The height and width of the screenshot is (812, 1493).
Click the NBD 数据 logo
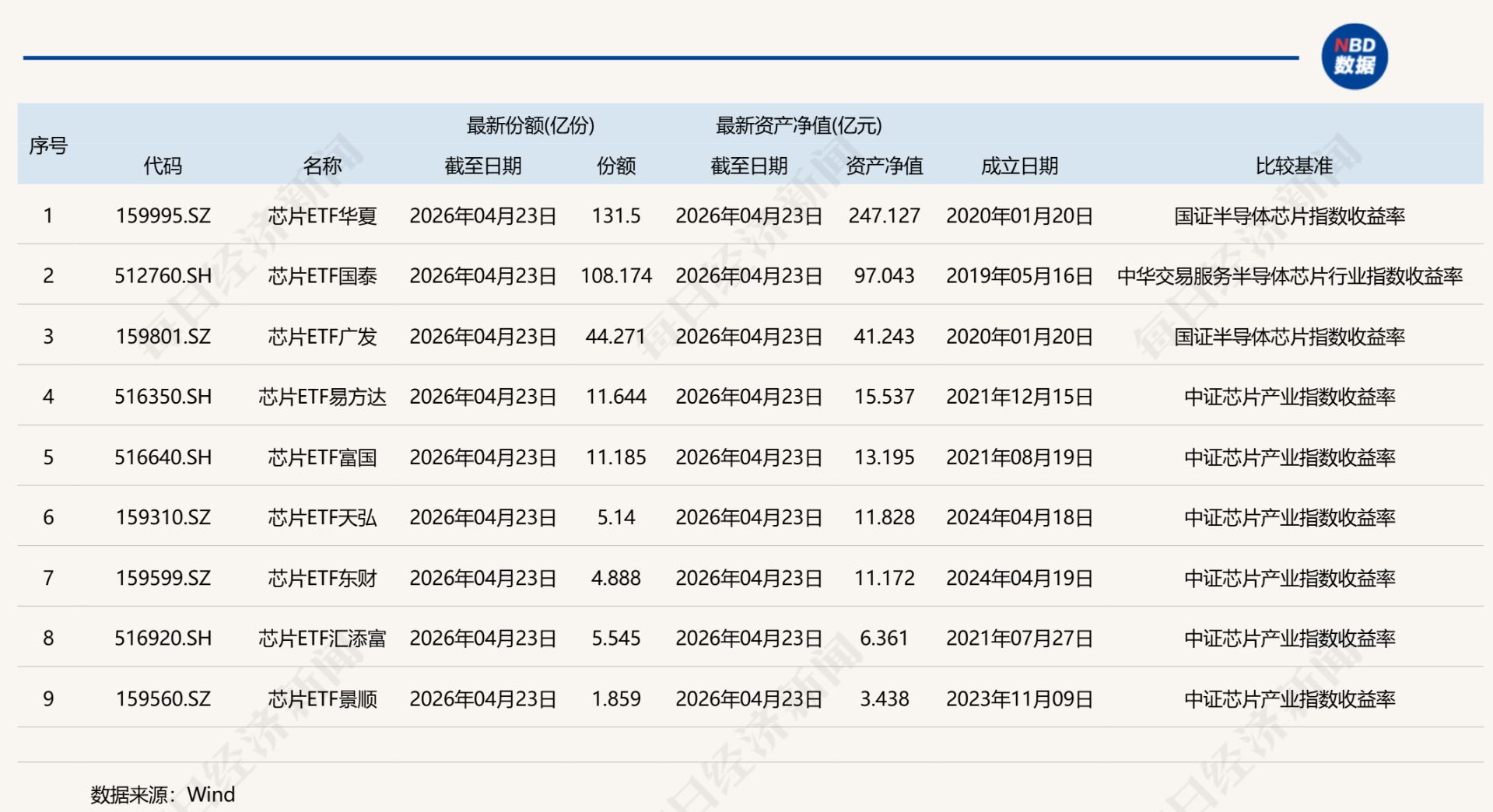tap(1355, 57)
